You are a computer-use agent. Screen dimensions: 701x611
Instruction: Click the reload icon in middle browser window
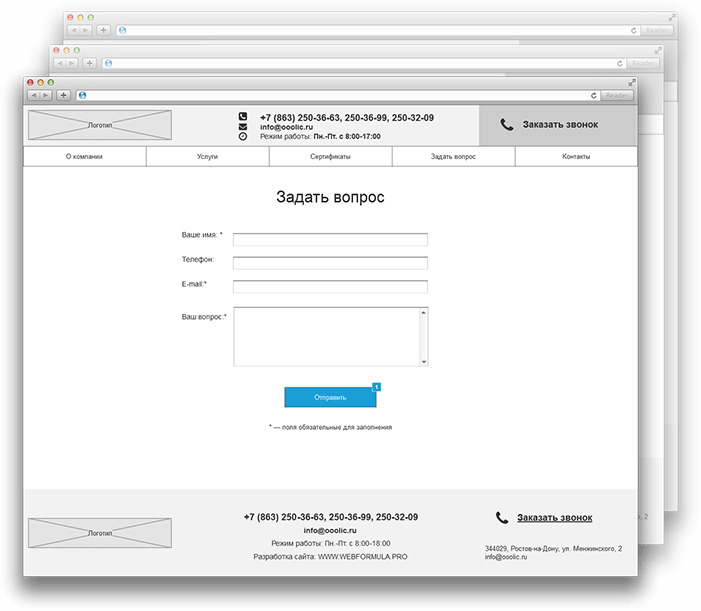pyautogui.click(x=620, y=63)
